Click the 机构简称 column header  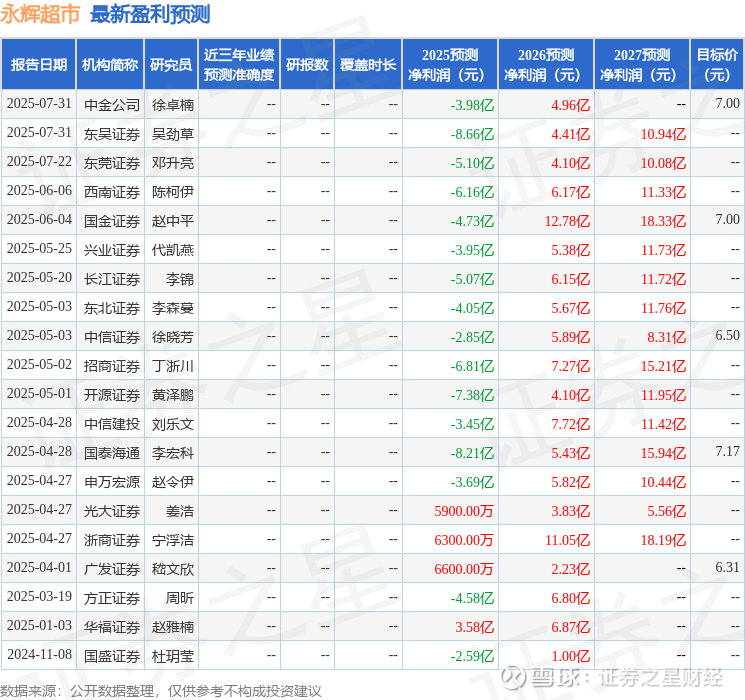tap(110, 65)
